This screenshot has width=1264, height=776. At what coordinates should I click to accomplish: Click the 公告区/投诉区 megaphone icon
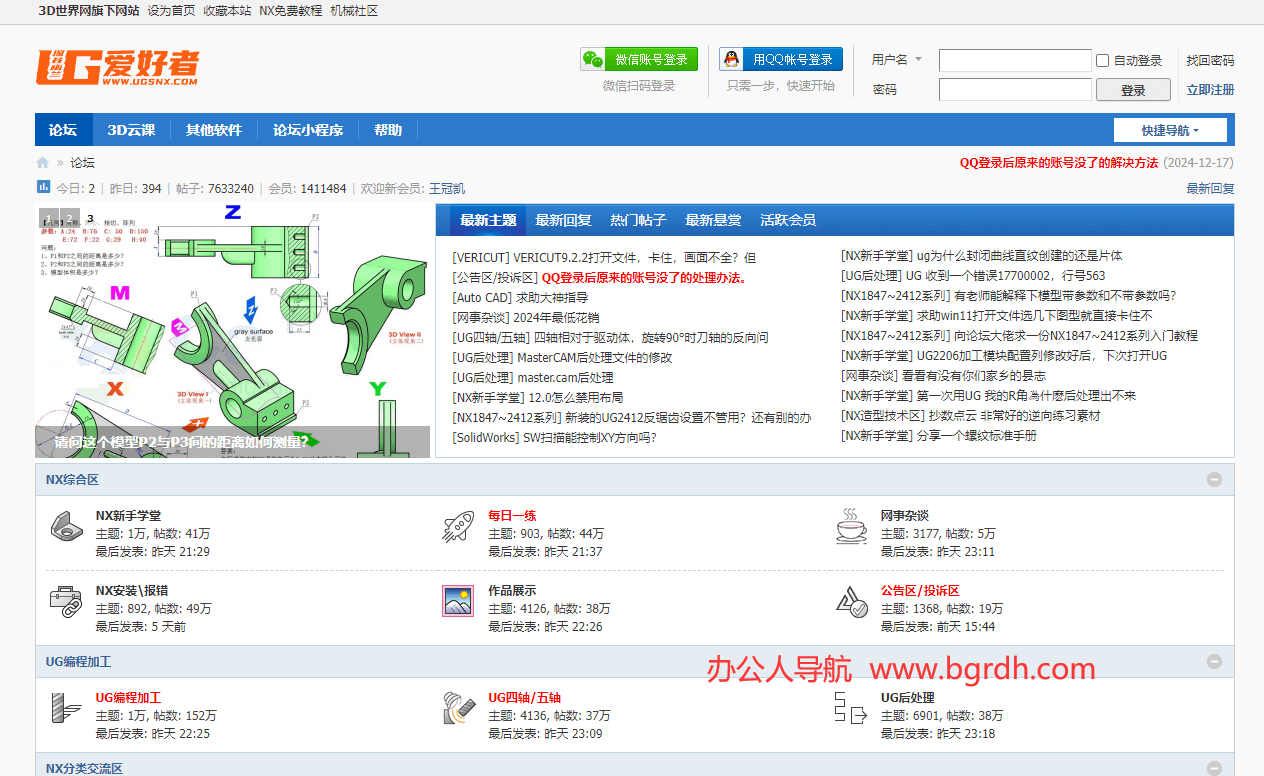click(x=851, y=600)
